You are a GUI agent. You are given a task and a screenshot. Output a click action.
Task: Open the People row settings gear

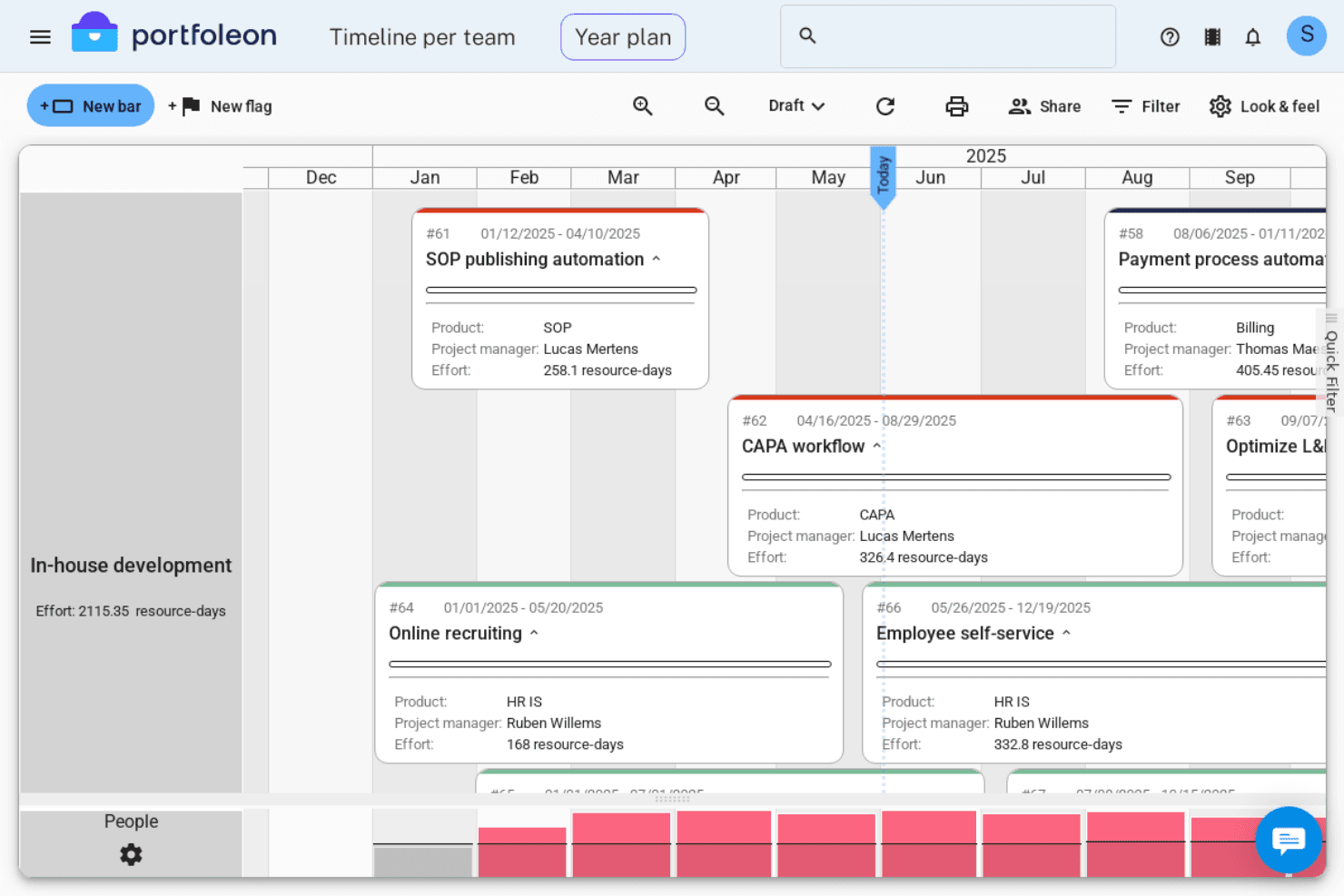click(x=131, y=854)
